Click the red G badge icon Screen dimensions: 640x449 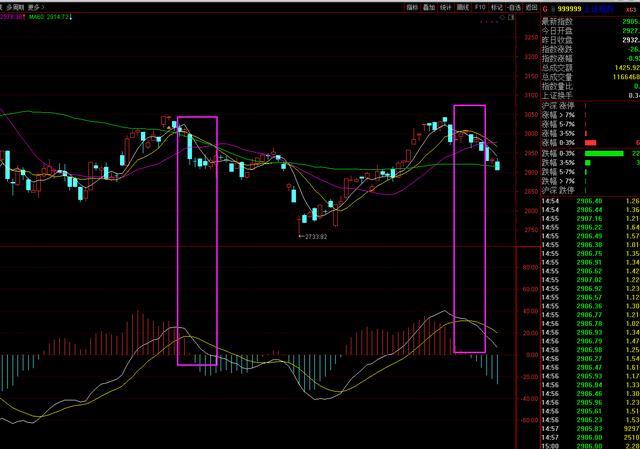pos(545,6)
